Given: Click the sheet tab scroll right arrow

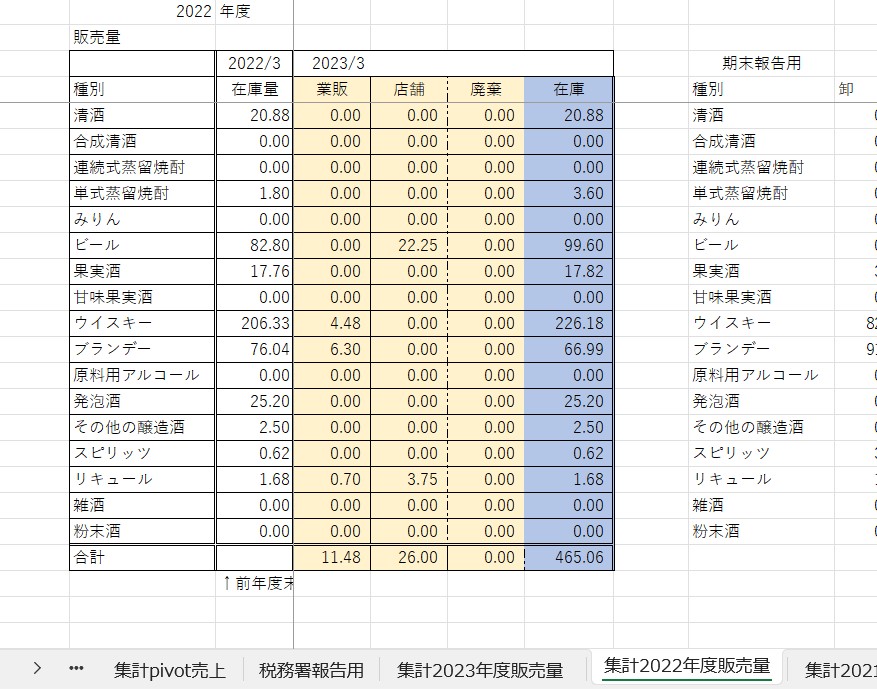Looking at the screenshot, I should coord(37,668).
